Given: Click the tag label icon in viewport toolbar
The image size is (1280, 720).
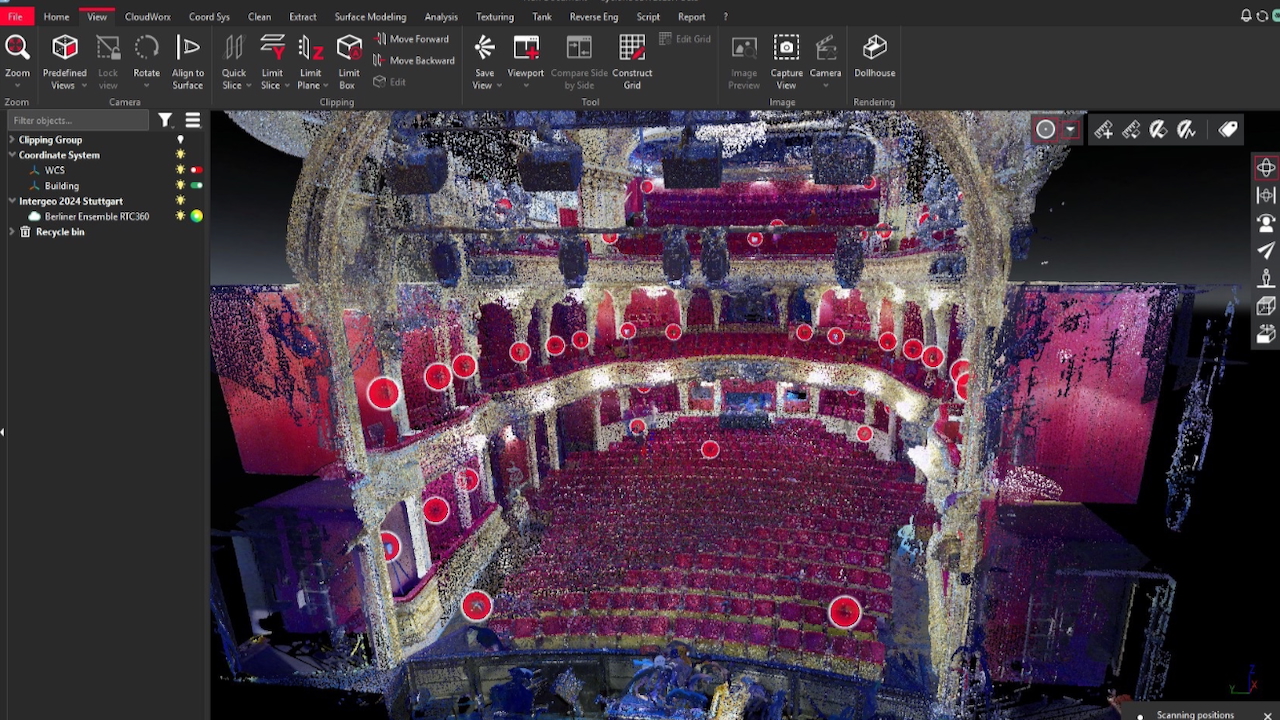Looking at the screenshot, I should (x=1228, y=130).
